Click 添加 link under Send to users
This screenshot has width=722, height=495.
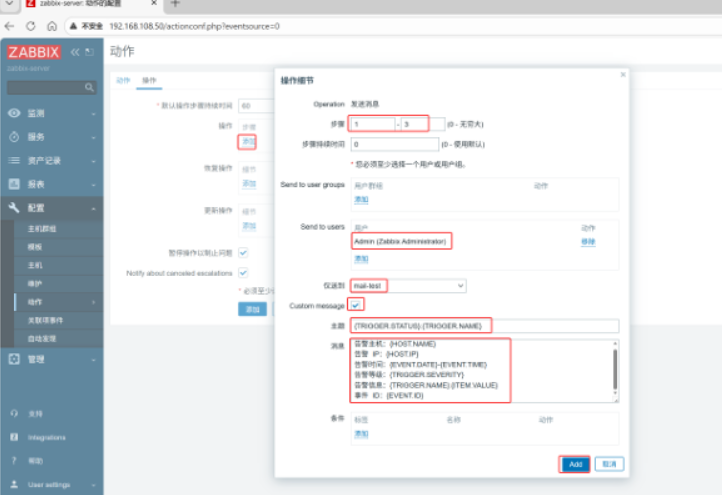pos(361,259)
